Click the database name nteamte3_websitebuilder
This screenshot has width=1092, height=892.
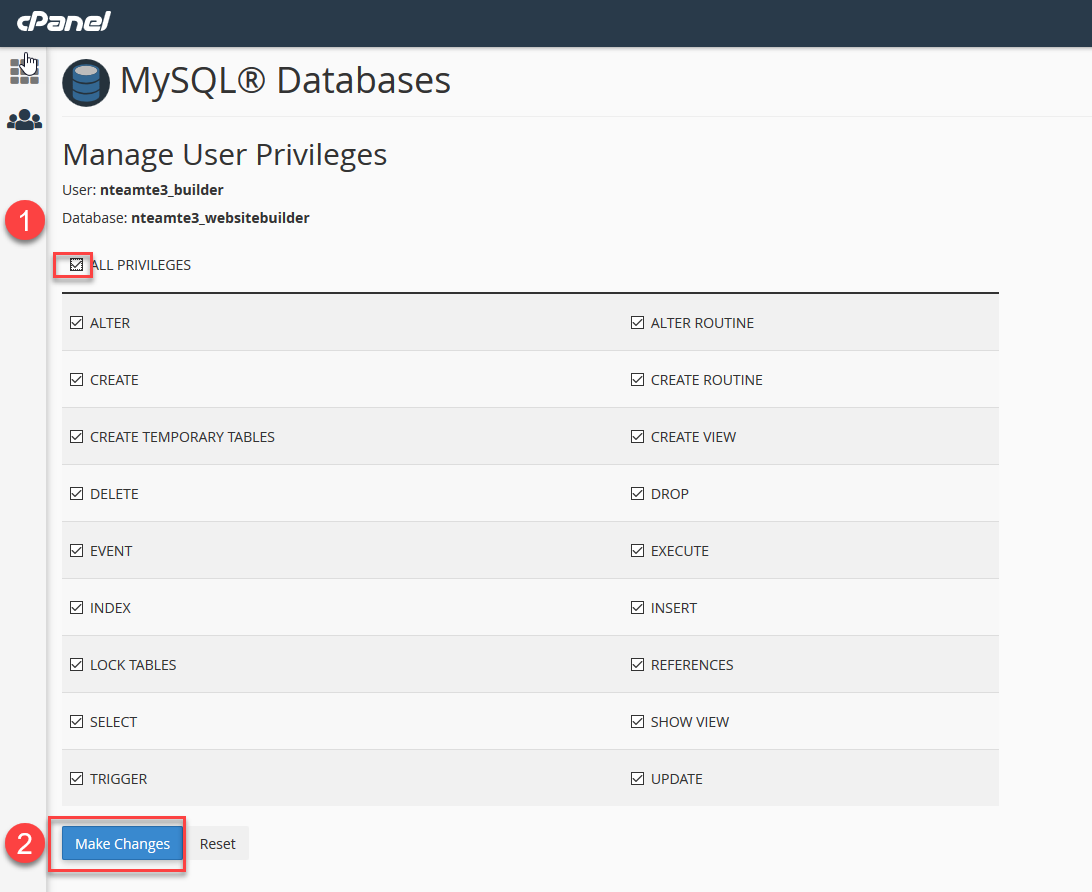click(220, 218)
